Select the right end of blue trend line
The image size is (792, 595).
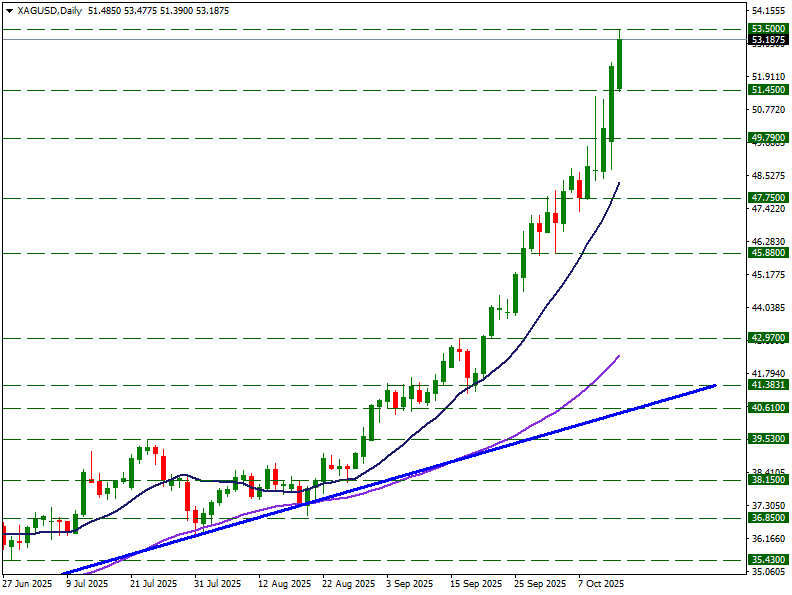click(714, 385)
